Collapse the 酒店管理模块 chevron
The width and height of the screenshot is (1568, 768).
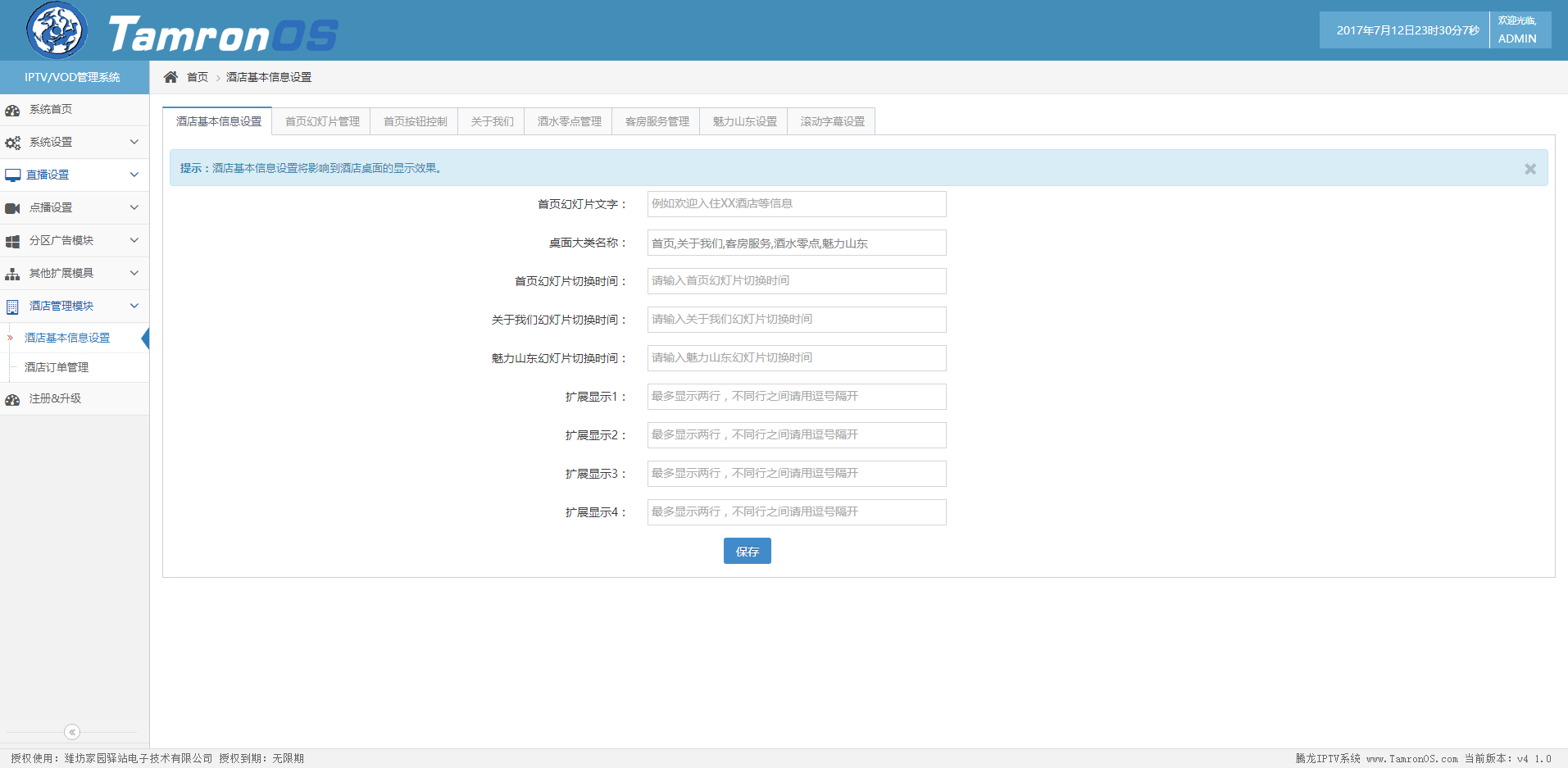click(134, 306)
